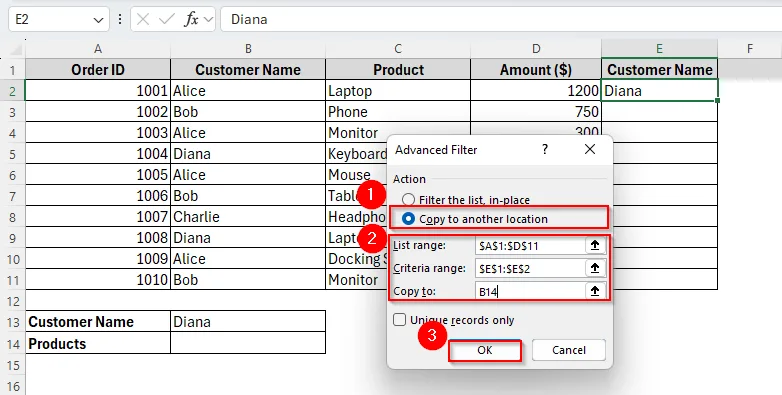Click cell E2 containing Diana
This screenshot has height=395, width=782.
(x=659, y=91)
